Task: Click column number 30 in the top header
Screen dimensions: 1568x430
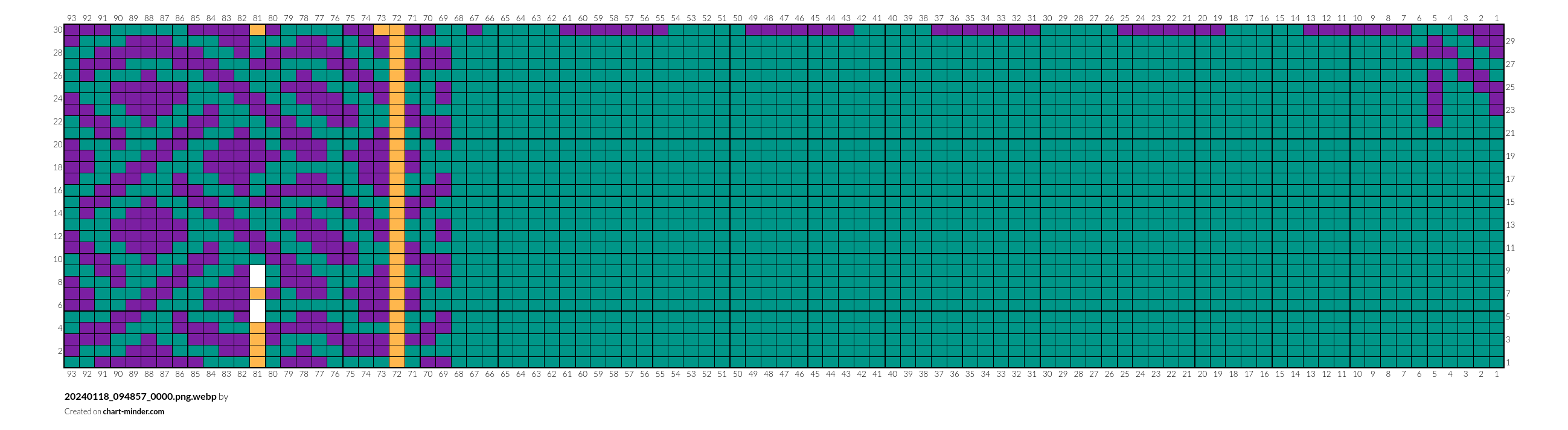Action: click(x=1048, y=18)
